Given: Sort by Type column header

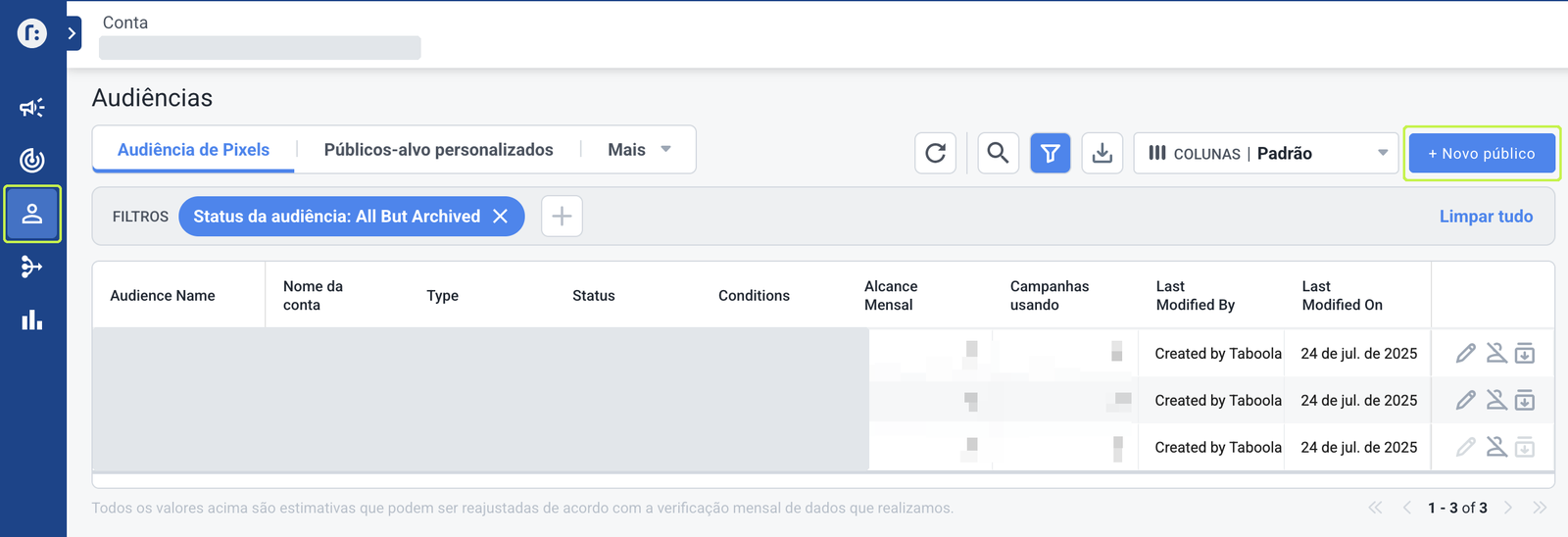Looking at the screenshot, I should click(x=442, y=296).
